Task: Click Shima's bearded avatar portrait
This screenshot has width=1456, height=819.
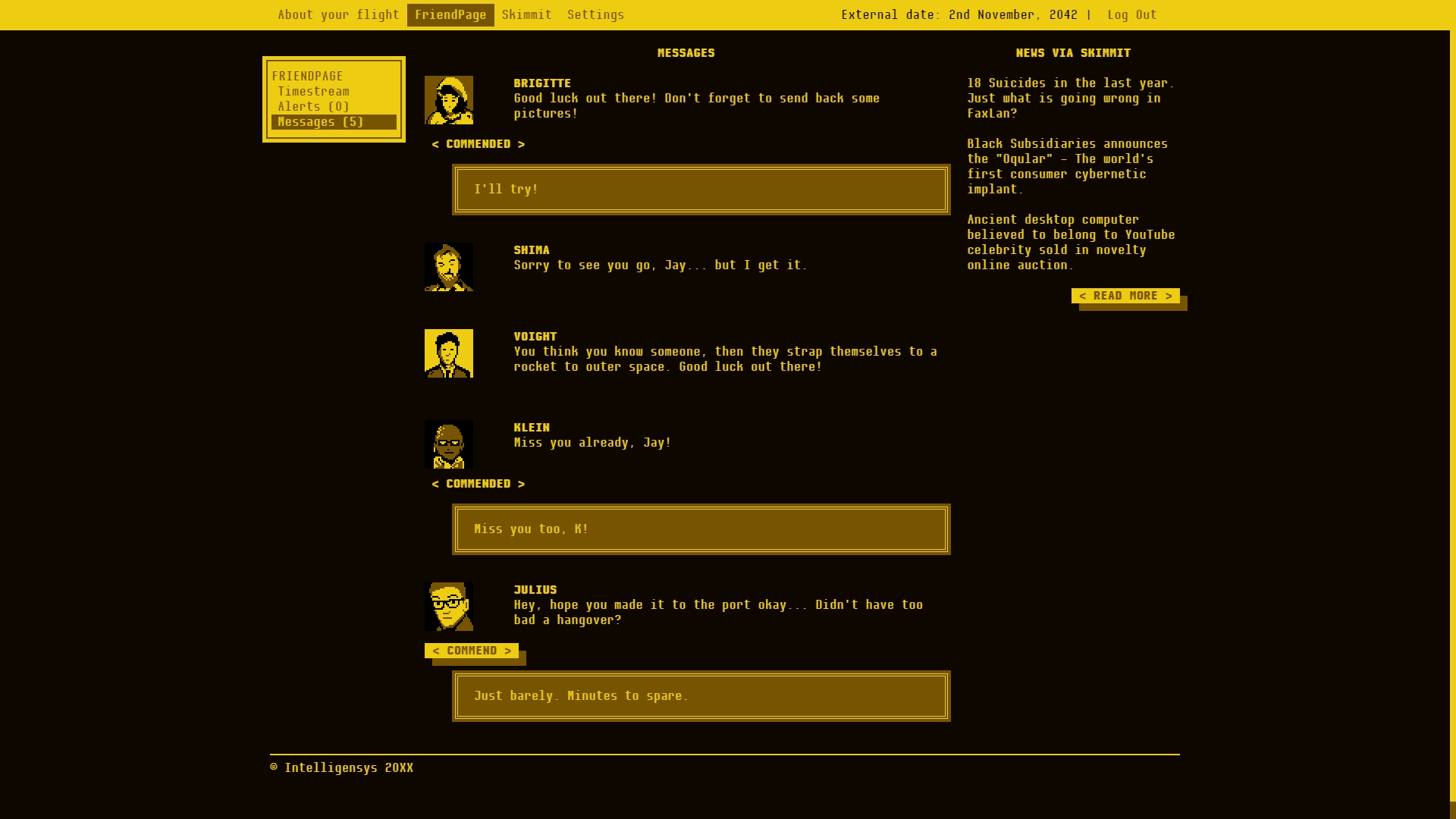Action: coord(448,267)
